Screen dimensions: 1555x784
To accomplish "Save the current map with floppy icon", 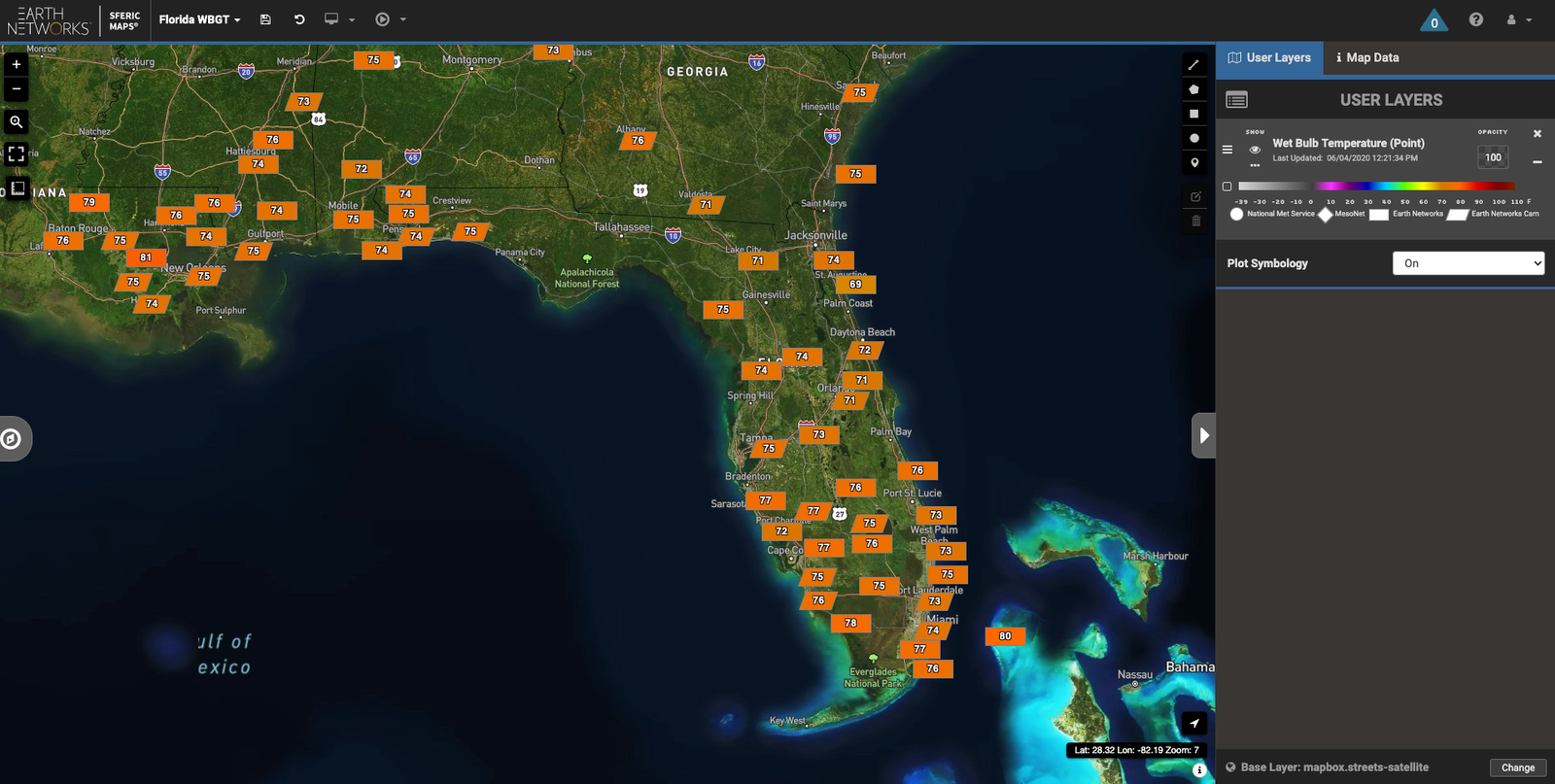I will (x=265, y=19).
